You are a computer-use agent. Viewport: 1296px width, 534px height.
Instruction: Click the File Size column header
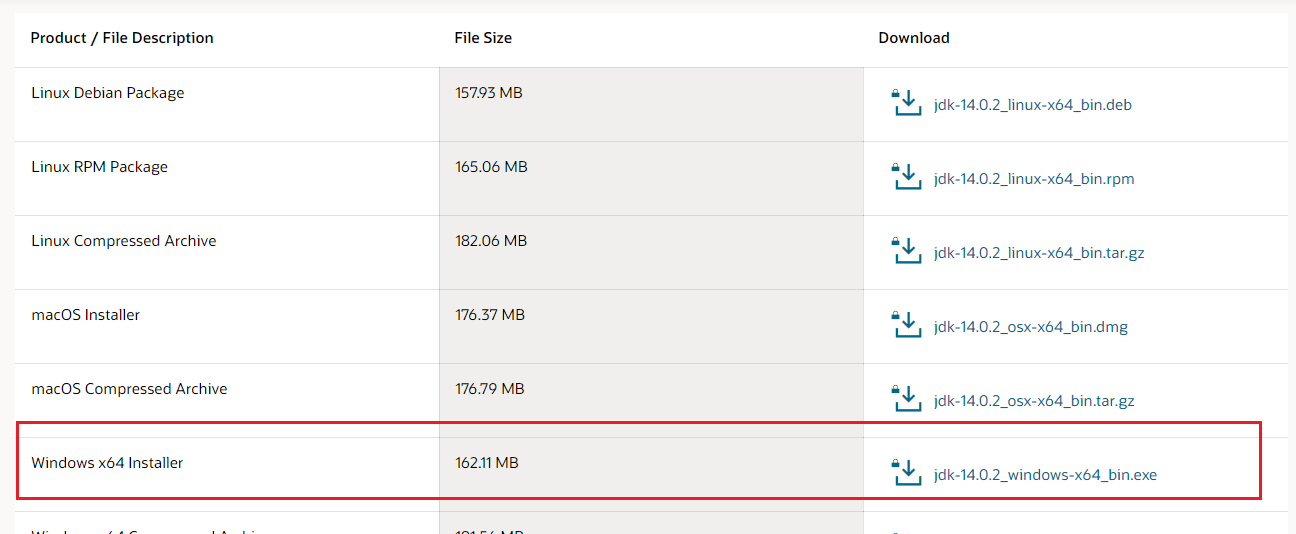(483, 38)
